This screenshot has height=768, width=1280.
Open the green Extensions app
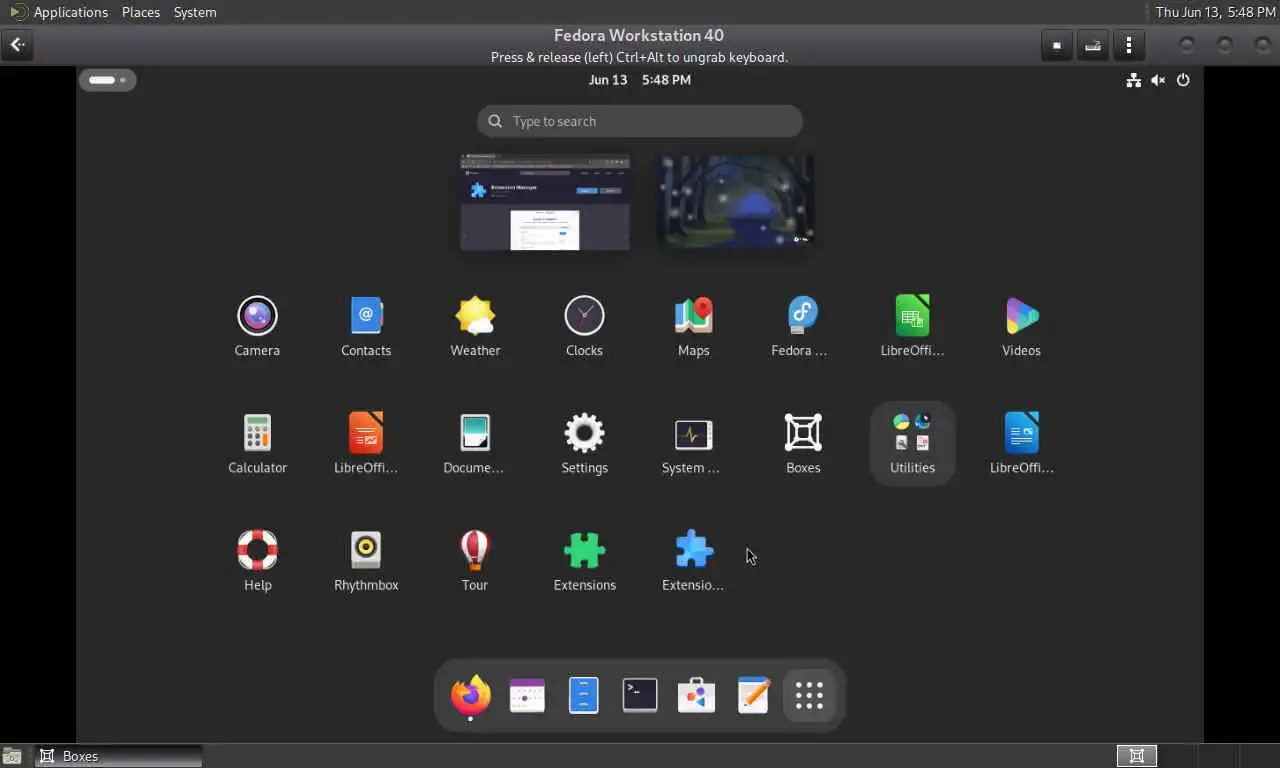[x=584, y=561]
